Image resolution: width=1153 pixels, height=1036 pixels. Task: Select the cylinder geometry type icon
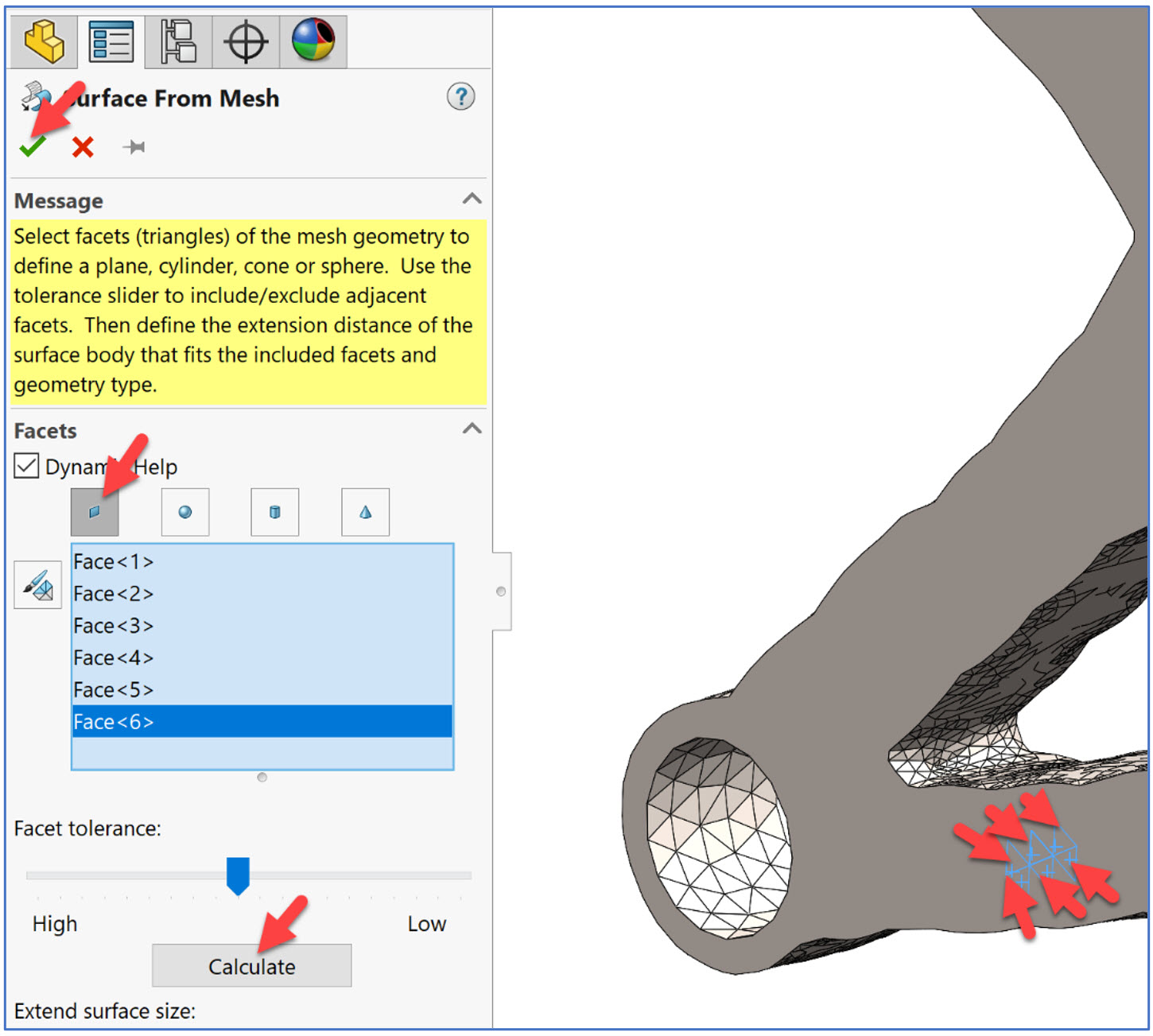pyautogui.click(x=274, y=512)
